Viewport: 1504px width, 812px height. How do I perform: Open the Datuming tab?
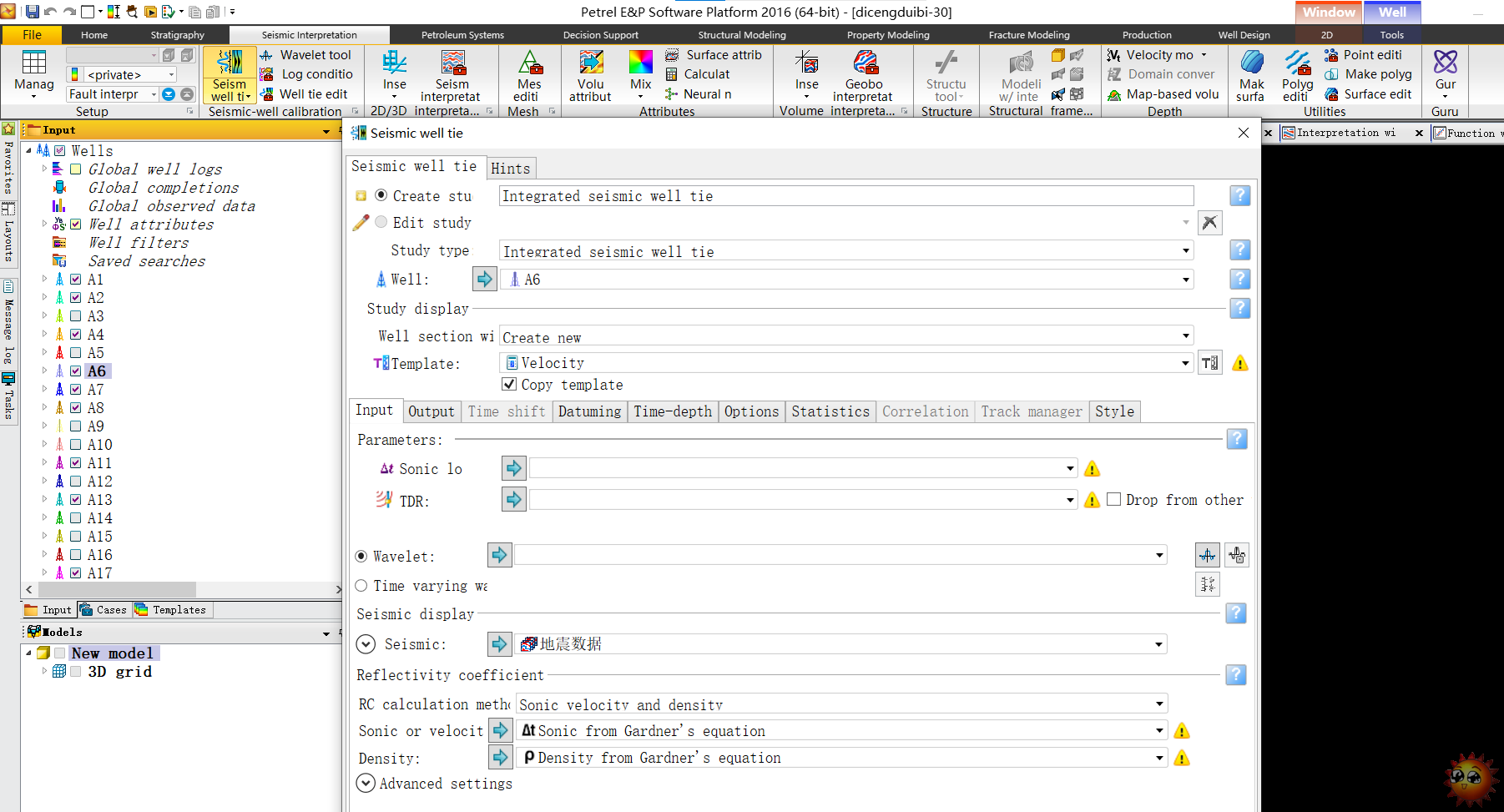[x=589, y=411]
